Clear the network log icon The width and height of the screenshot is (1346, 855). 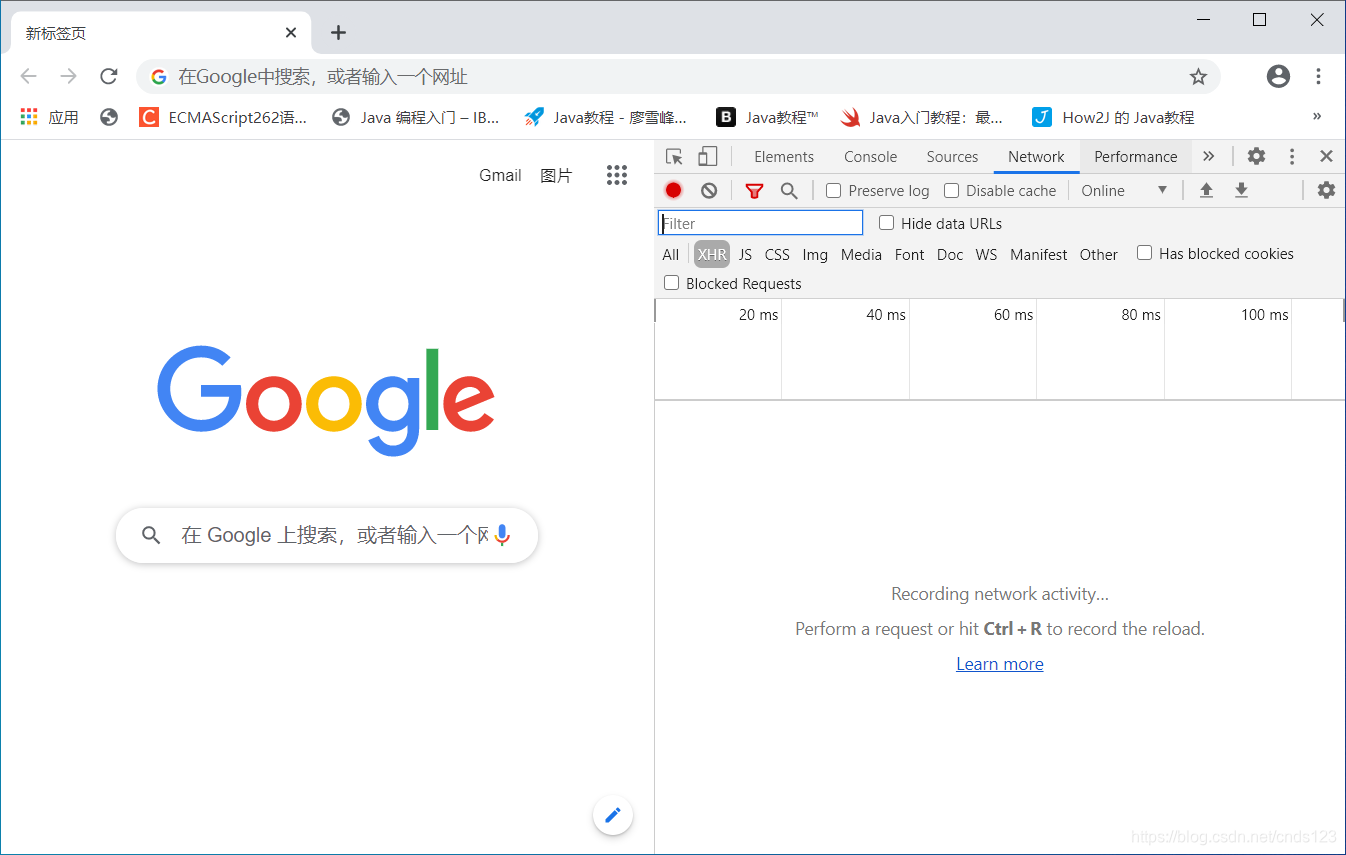pos(709,190)
